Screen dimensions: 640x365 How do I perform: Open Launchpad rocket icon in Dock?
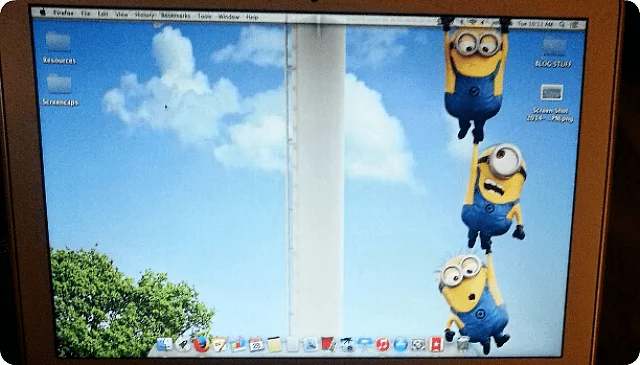pos(183,344)
